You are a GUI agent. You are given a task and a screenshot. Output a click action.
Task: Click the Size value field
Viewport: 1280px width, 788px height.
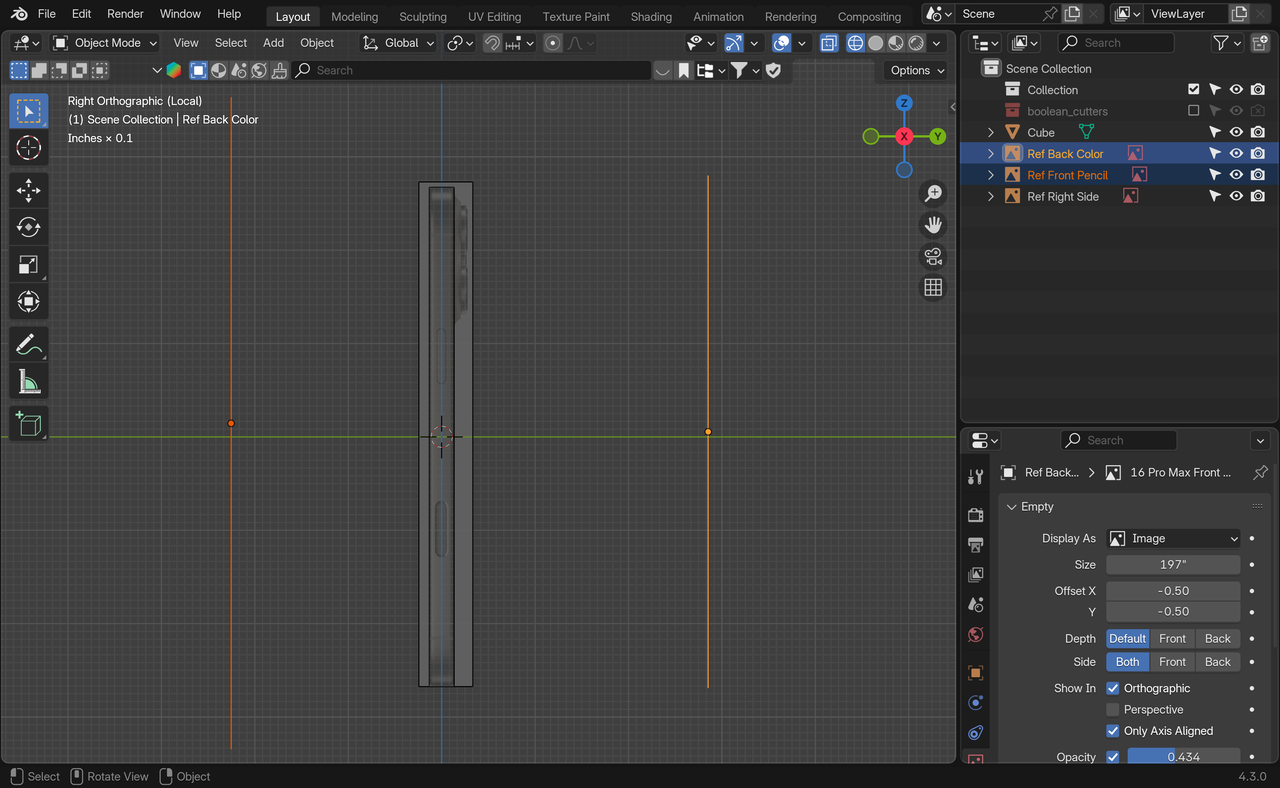pos(1173,564)
